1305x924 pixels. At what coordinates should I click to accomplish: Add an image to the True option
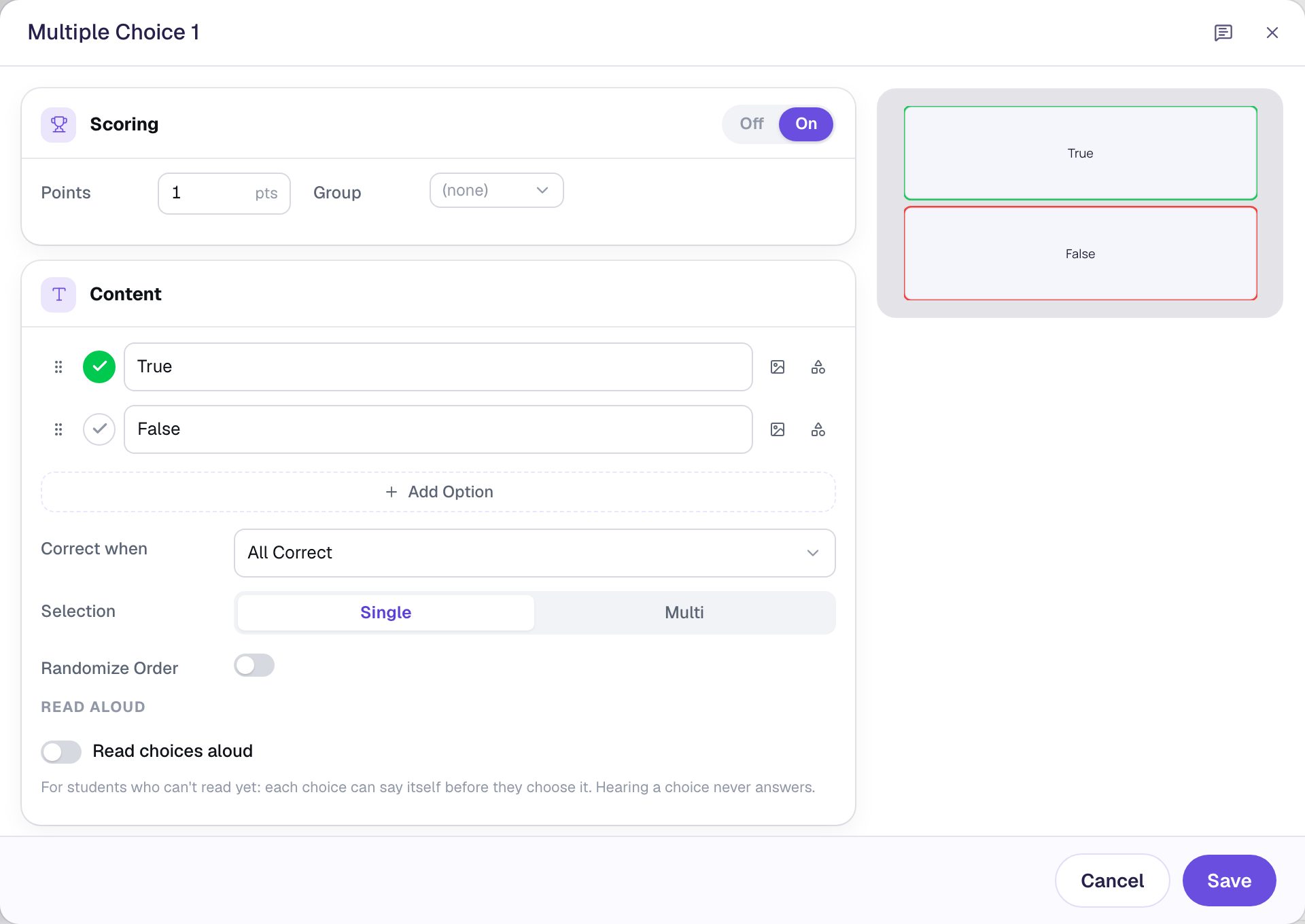[x=778, y=367]
